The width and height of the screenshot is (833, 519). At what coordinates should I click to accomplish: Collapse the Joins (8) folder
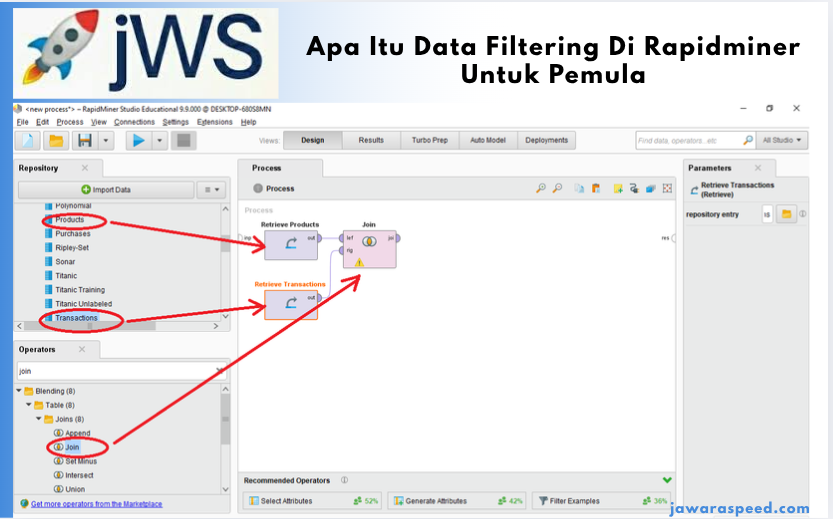click(39, 419)
